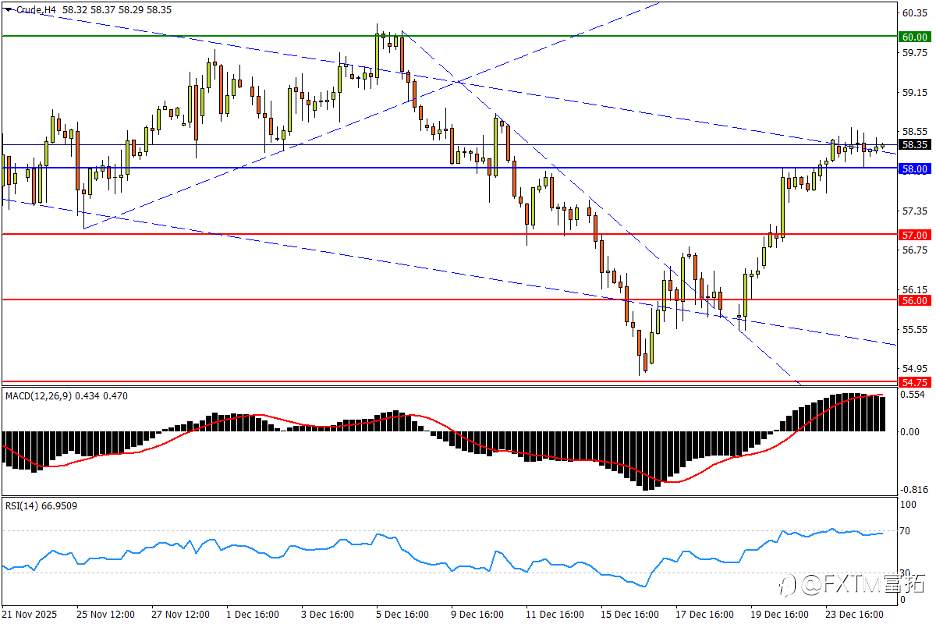Click the 100 level on RSI scale

[908, 505]
